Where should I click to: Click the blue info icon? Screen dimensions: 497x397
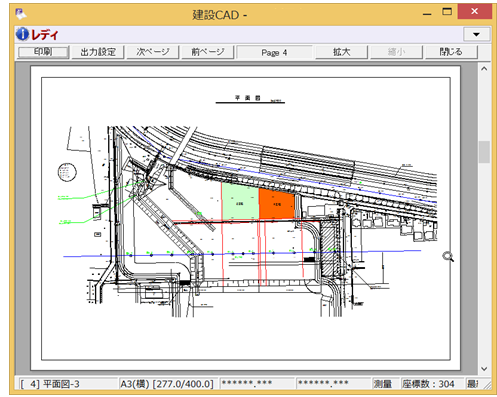click(22, 34)
